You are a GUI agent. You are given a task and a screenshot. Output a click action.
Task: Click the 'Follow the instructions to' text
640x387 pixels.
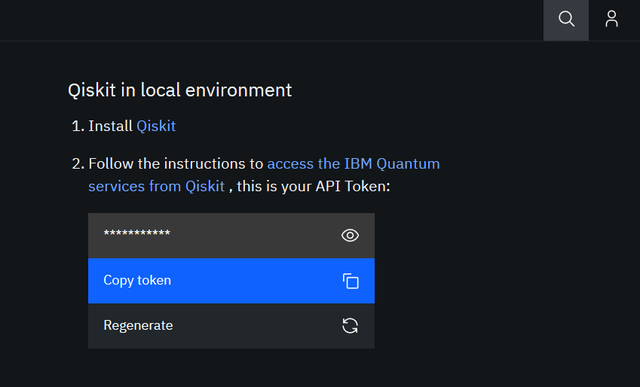[x=176, y=164]
